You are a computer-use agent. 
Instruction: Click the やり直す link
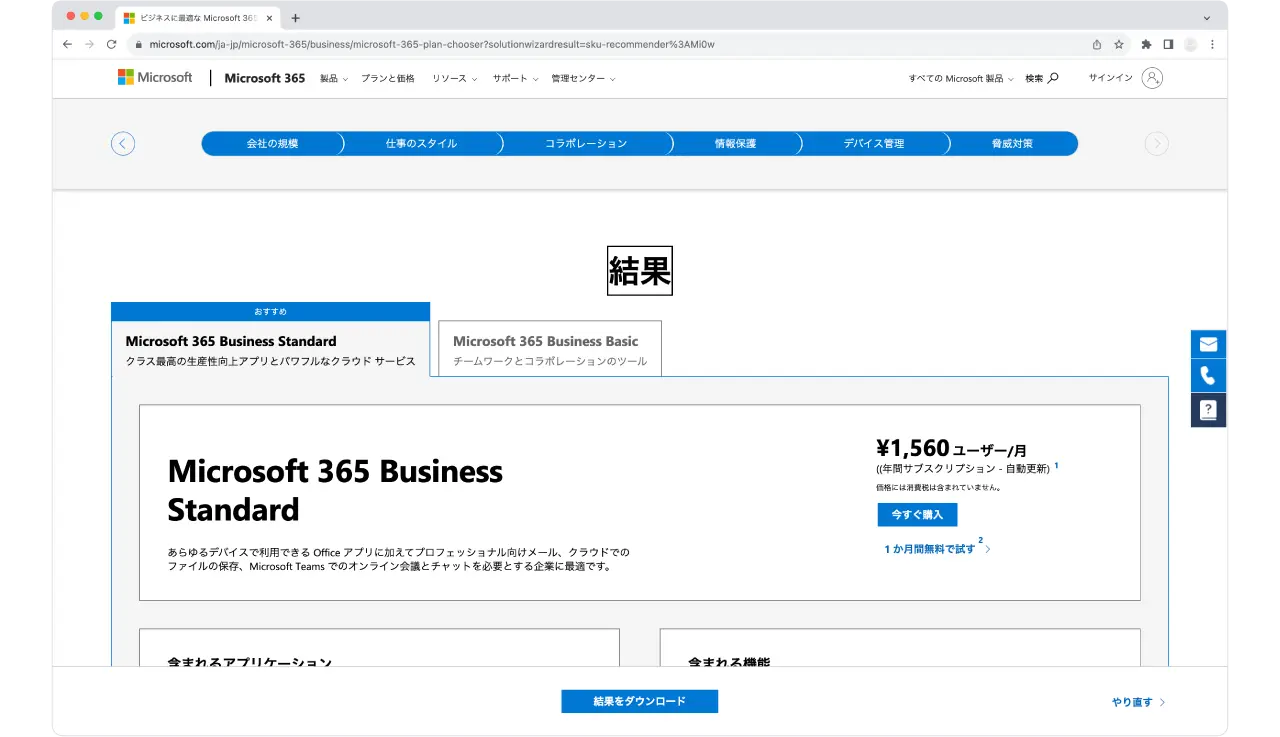(x=1139, y=702)
